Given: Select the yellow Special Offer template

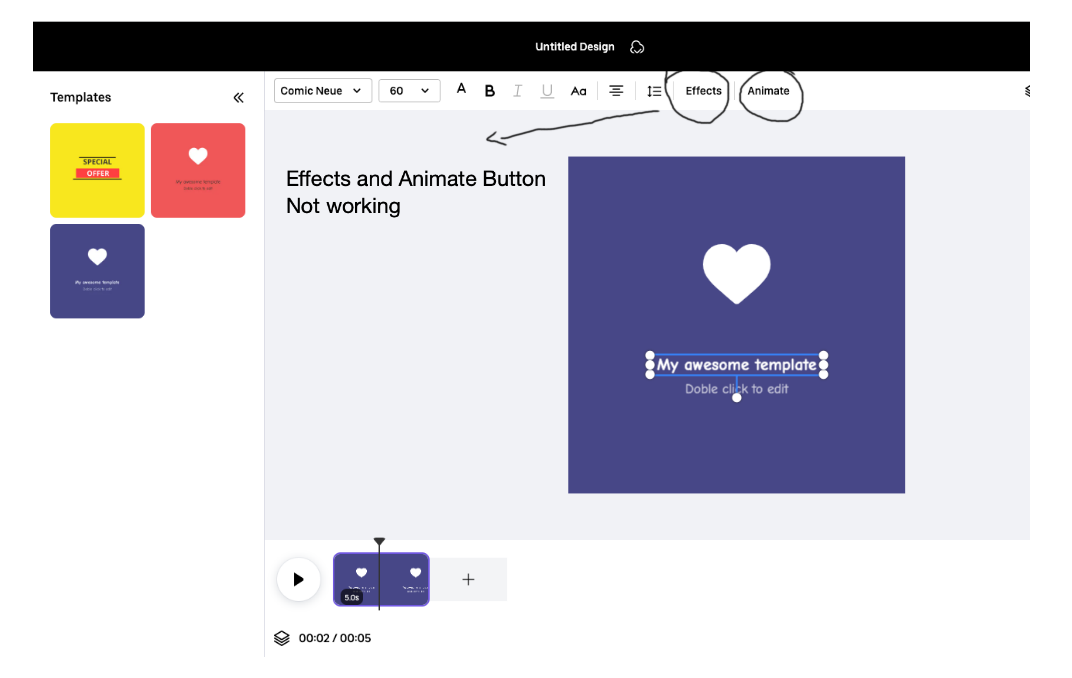Looking at the screenshot, I should click(97, 170).
